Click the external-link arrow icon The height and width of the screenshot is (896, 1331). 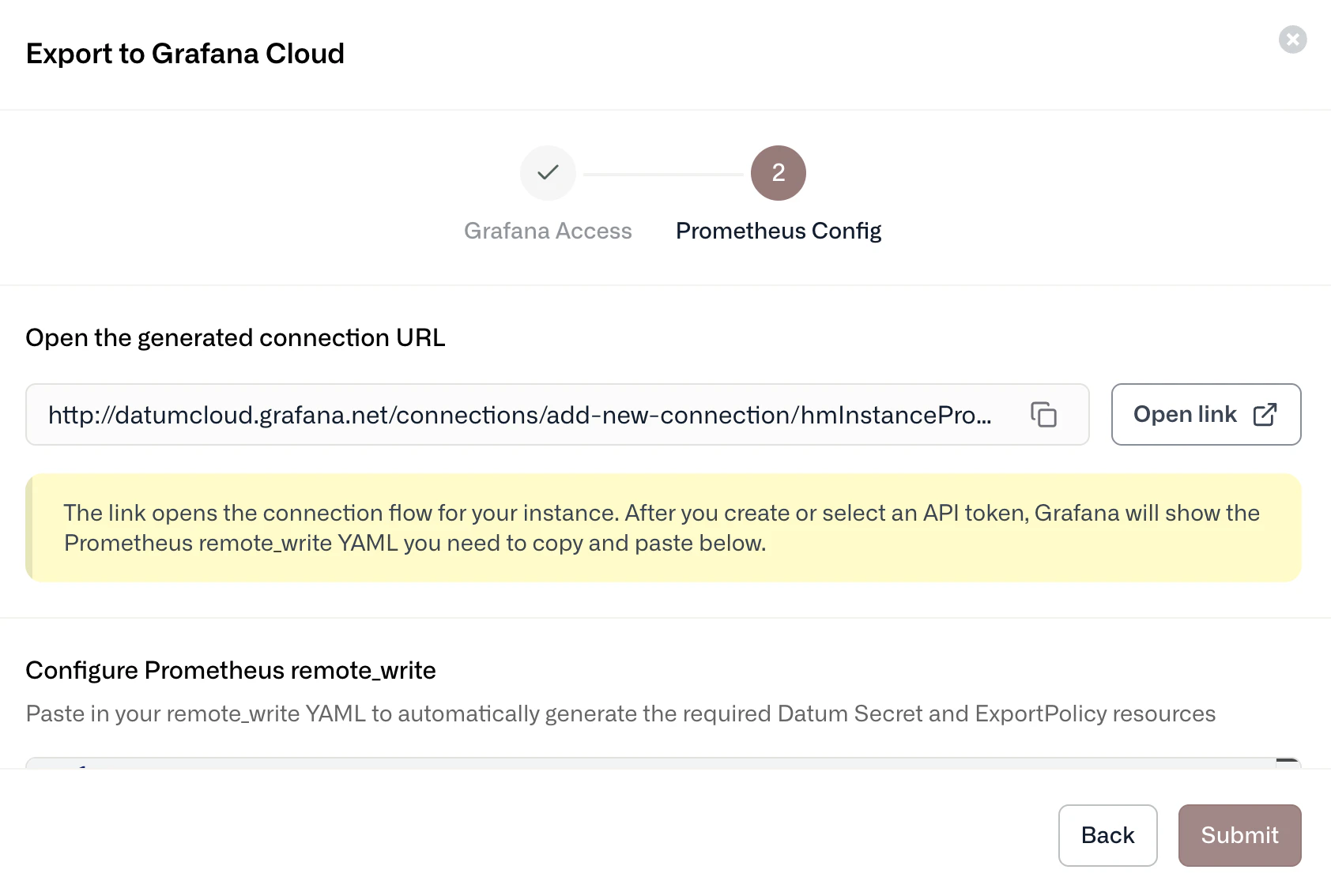1265,415
